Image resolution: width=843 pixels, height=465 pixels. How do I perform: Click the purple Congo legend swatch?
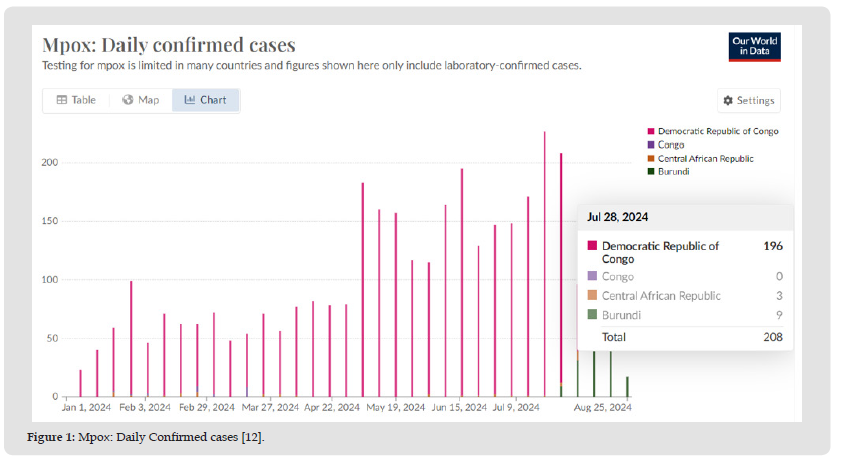[x=651, y=145]
